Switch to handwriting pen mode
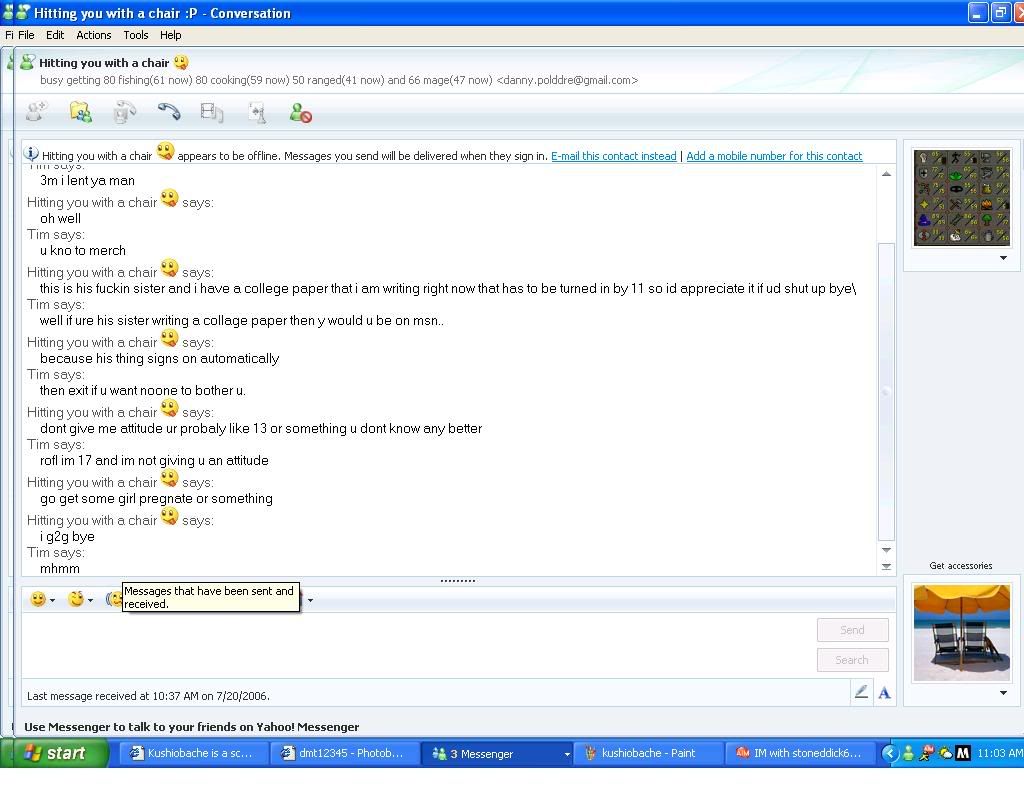Viewport: 1024px width, 800px height. (861, 692)
